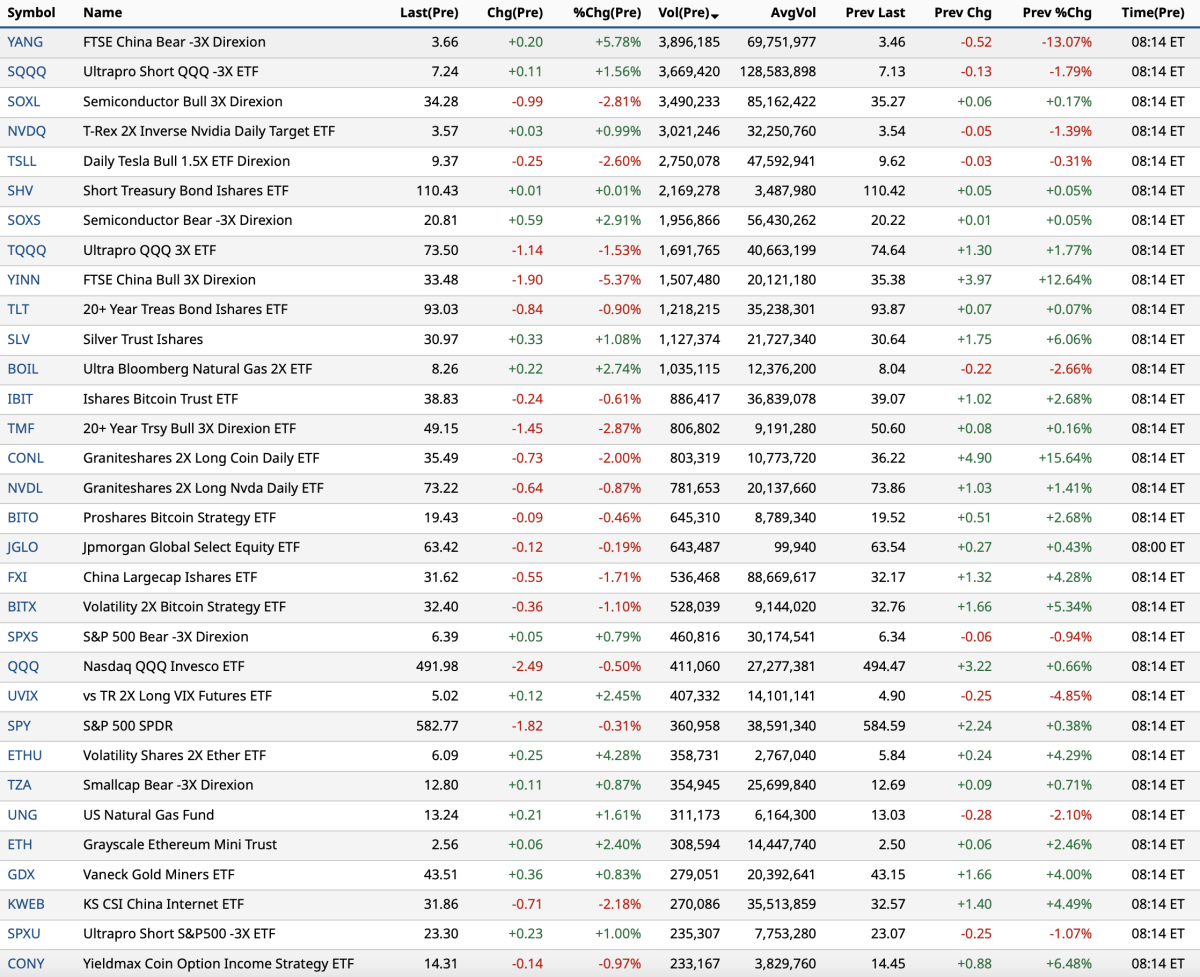1200x977 pixels.
Task: Sort by Time(Pre) column header
Action: click(1152, 13)
